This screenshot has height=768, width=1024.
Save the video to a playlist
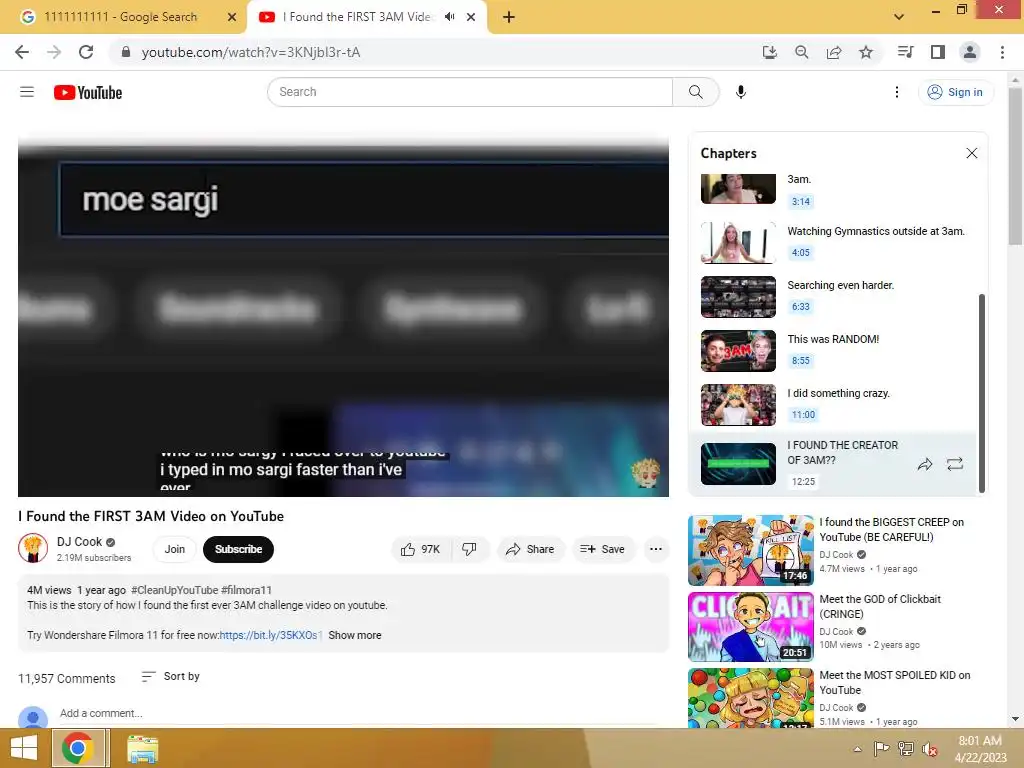[602, 549]
